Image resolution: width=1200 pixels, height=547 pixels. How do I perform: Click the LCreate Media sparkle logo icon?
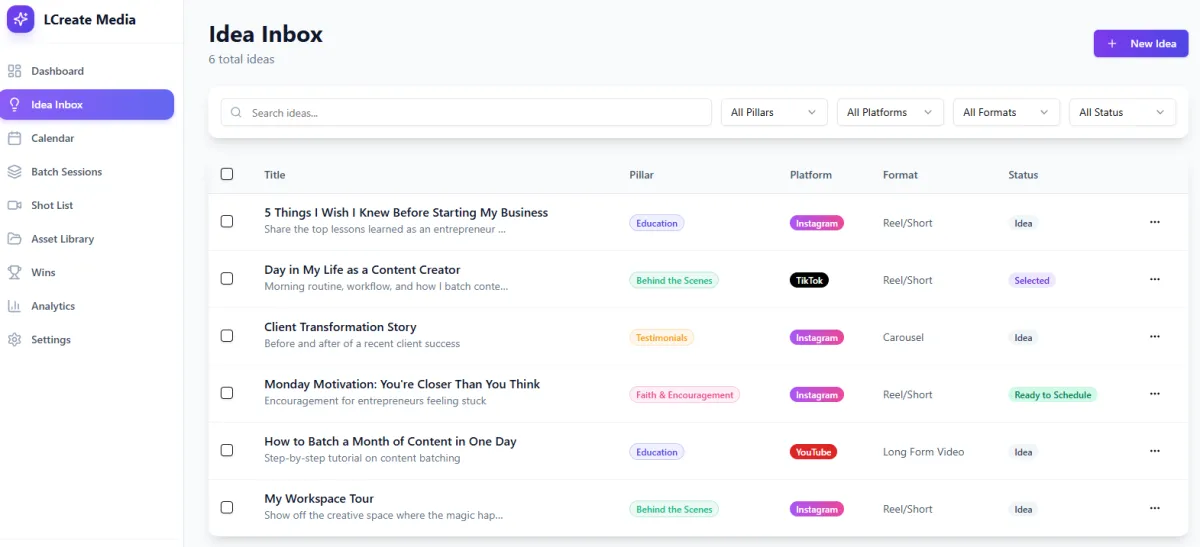tap(21, 20)
